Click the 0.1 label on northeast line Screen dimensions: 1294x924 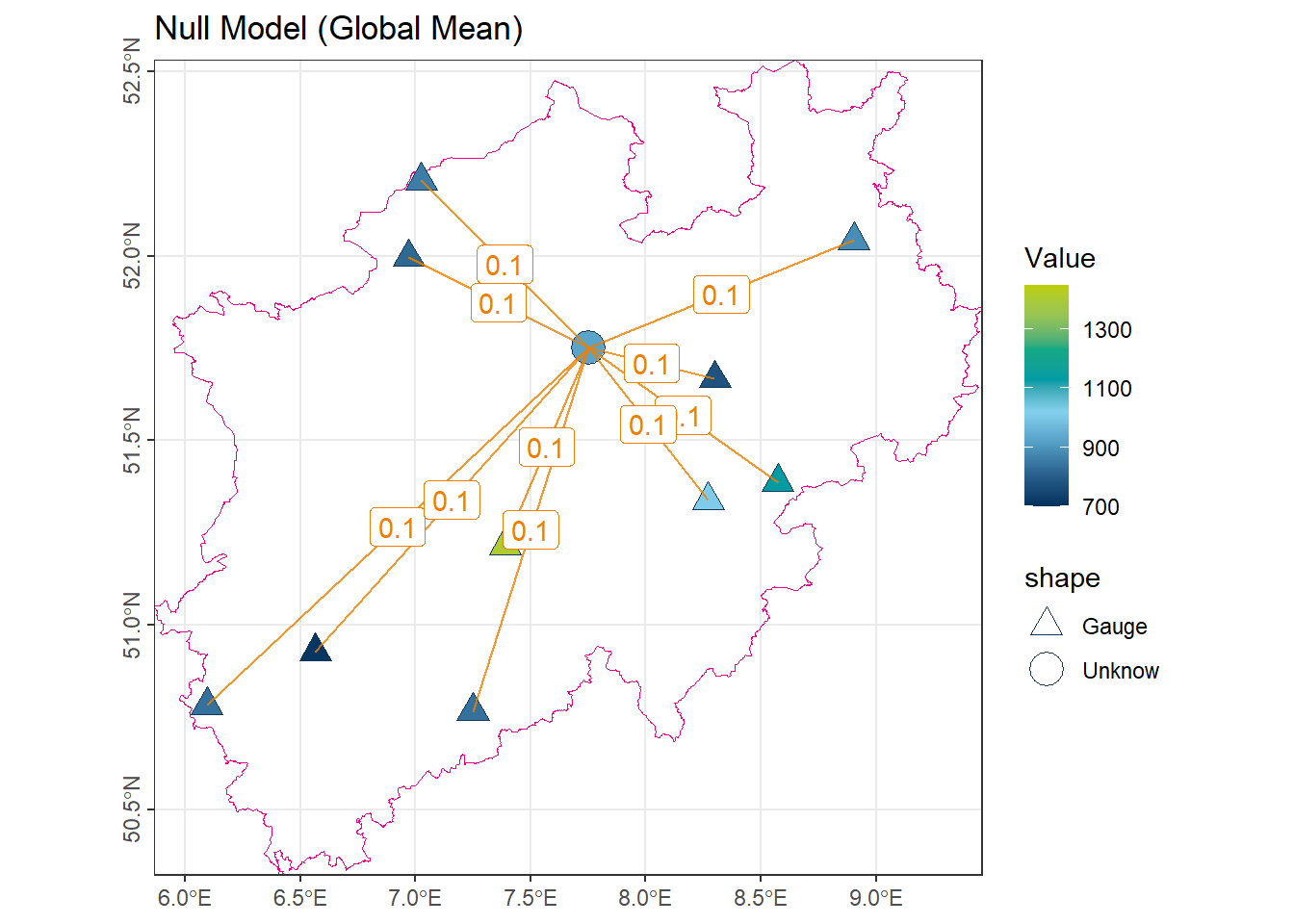(x=720, y=295)
